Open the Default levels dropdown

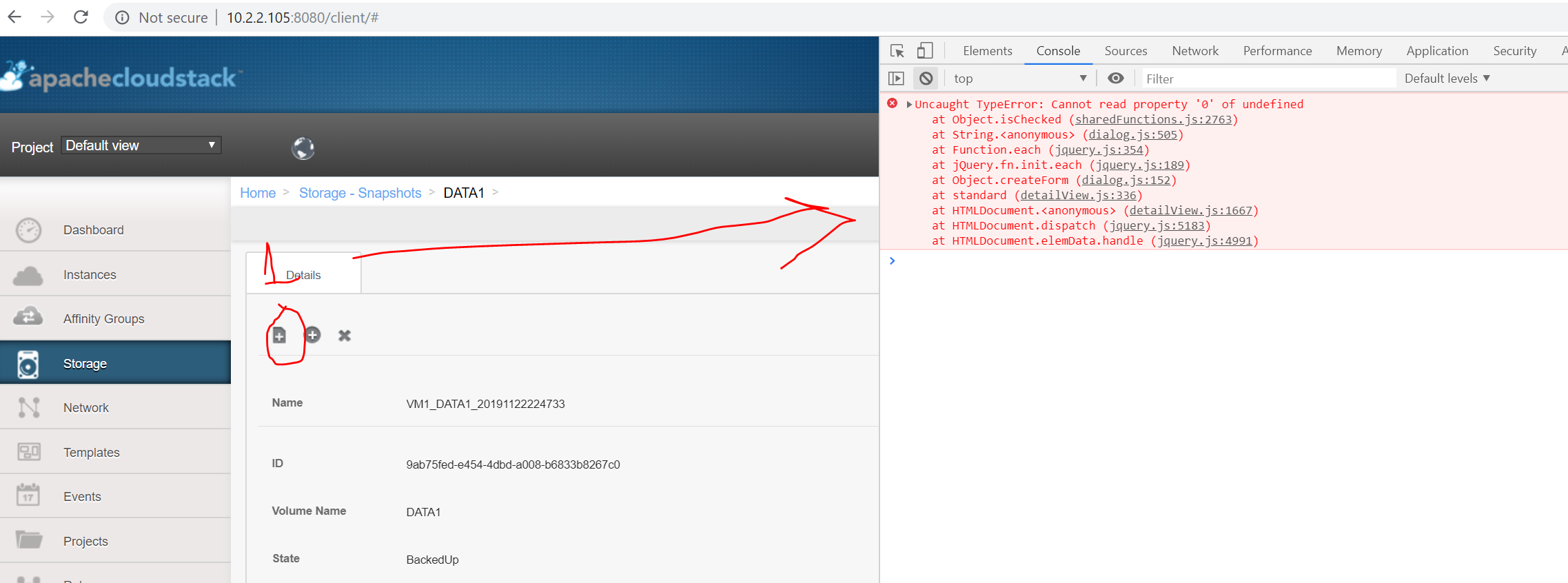pyautogui.click(x=1447, y=79)
